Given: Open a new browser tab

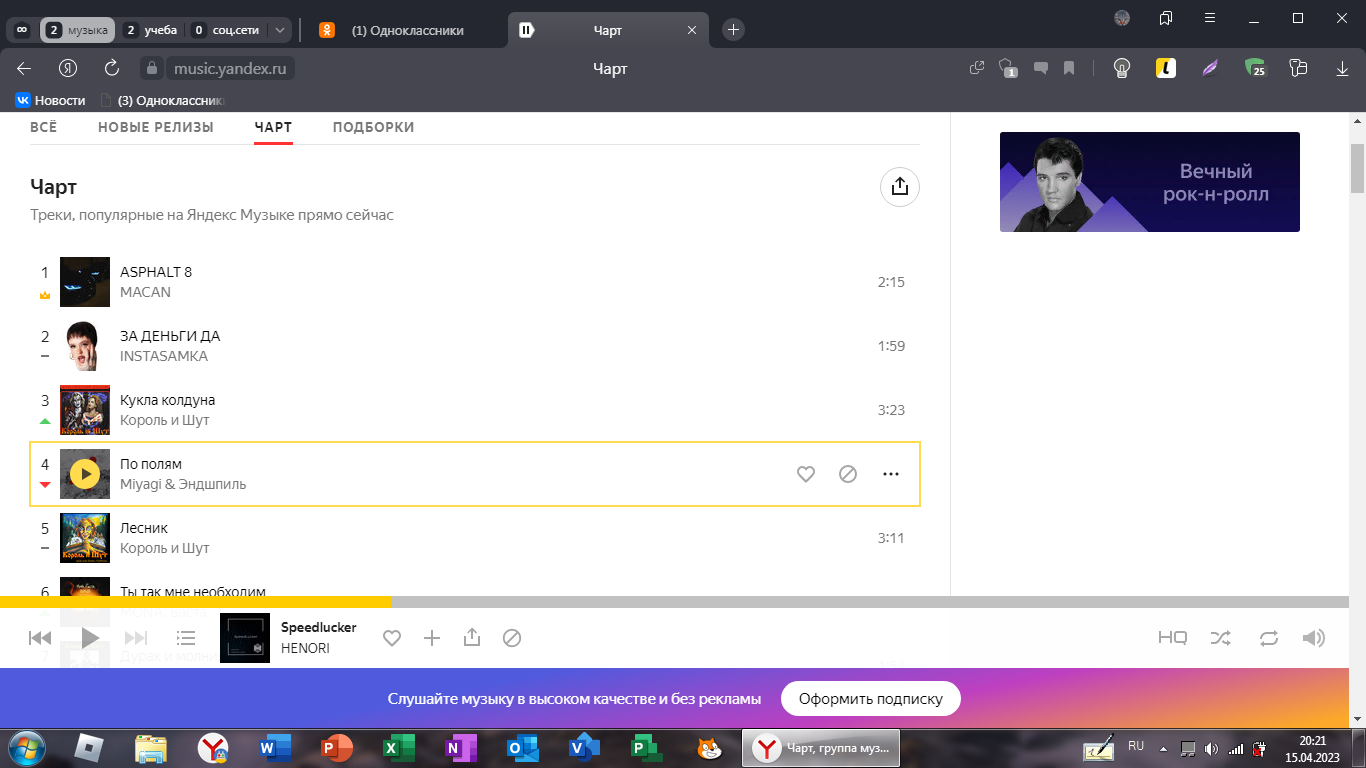Looking at the screenshot, I should 733,30.
